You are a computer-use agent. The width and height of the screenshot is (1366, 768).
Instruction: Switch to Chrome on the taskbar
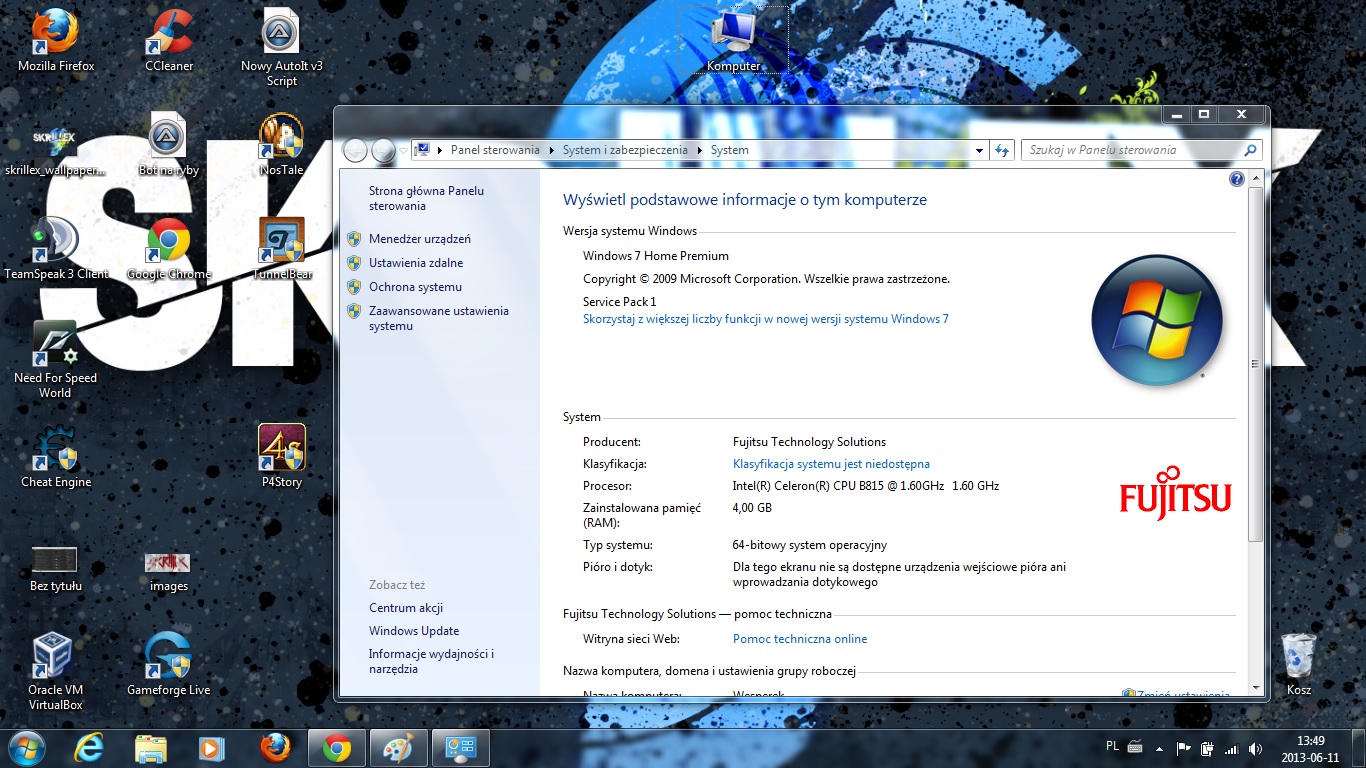tap(337, 748)
